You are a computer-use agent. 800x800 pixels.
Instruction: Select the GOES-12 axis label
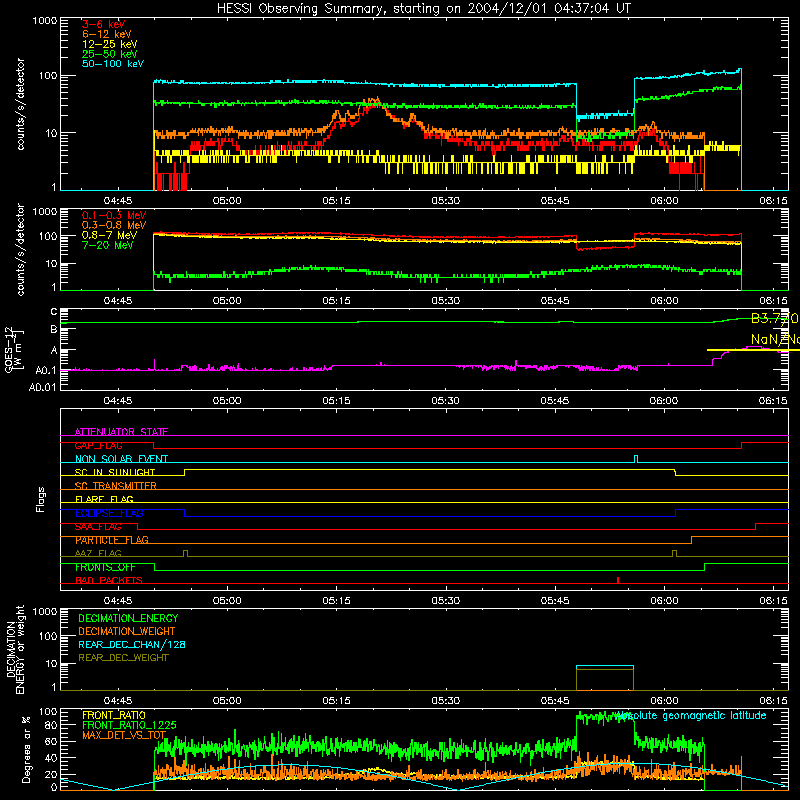pyautogui.click(x=13, y=350)
